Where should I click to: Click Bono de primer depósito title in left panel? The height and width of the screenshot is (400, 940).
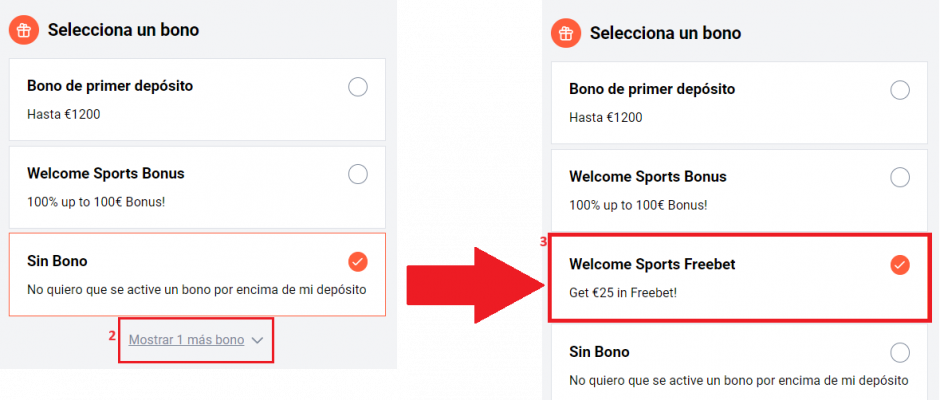(110, 86)
